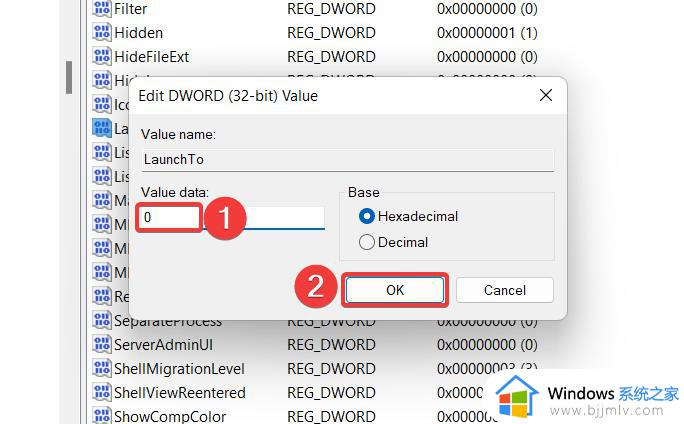This screenshot has width=684, height=424.
Task: Select the ShellMigrationLevel registry value icon
Action: tap(102, 369)
